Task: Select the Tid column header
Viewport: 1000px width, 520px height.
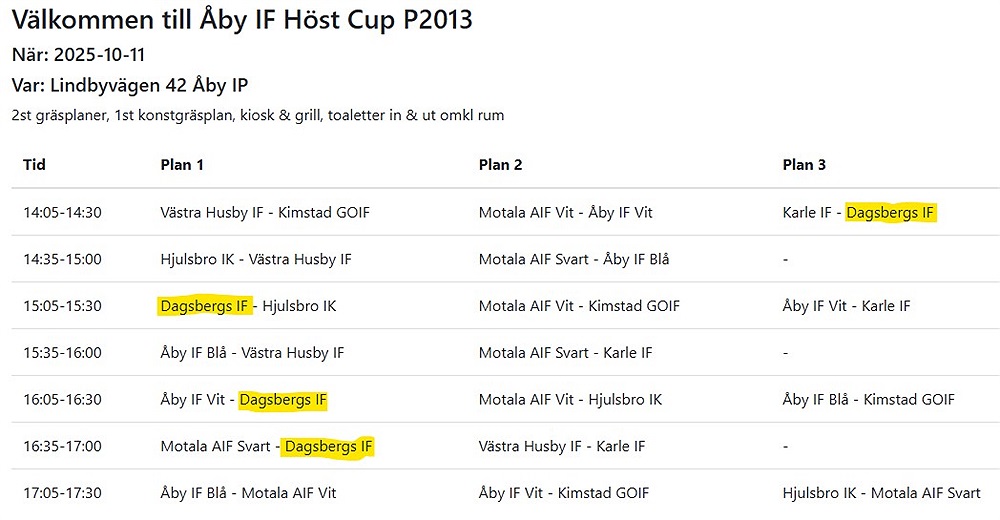Action: (x=34, y=165)
